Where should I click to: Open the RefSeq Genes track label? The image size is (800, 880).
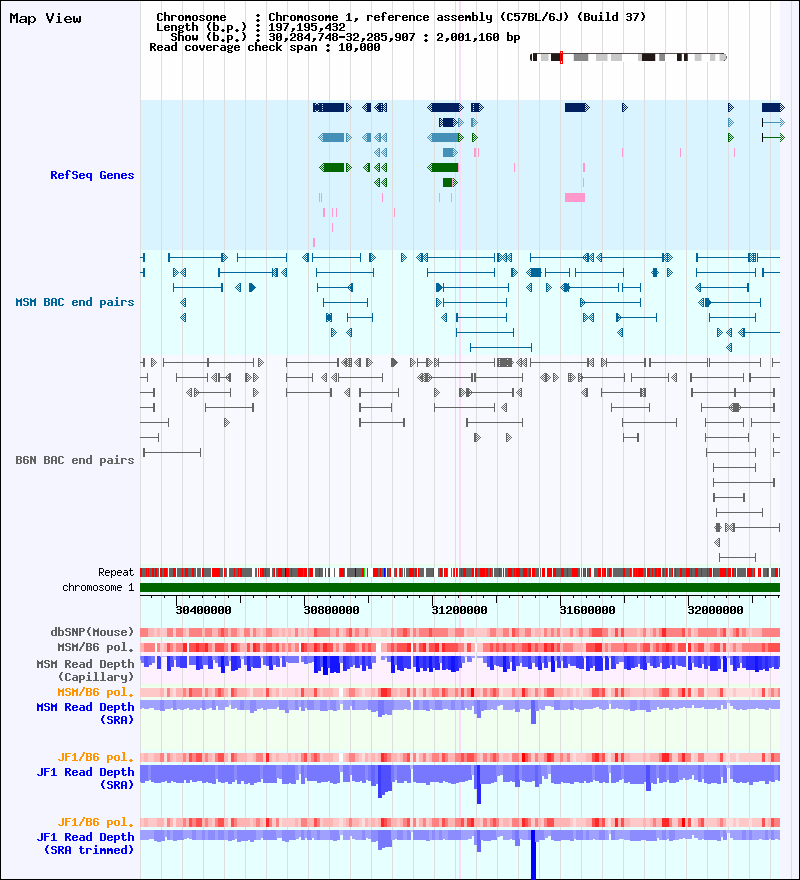(x=92, y=175)
